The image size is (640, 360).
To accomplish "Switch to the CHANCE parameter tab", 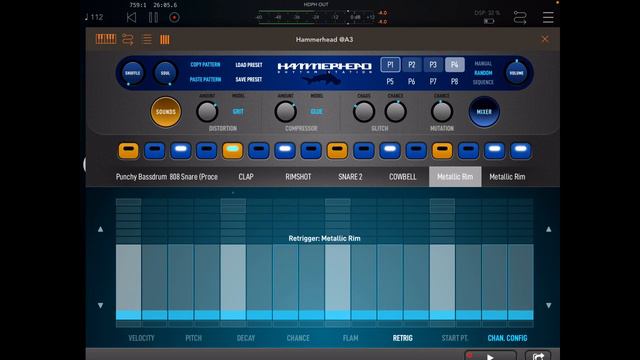I will point(298,338).
